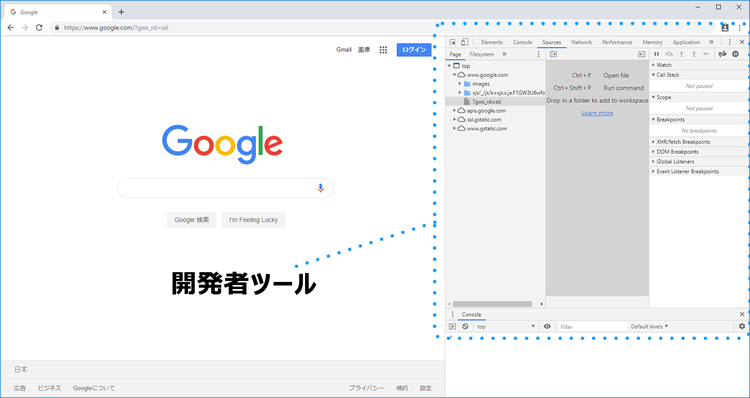The width and height of the screenshot is (750, 398).
Task: Click the Learn more link
Action: click(x=597, y=113)
